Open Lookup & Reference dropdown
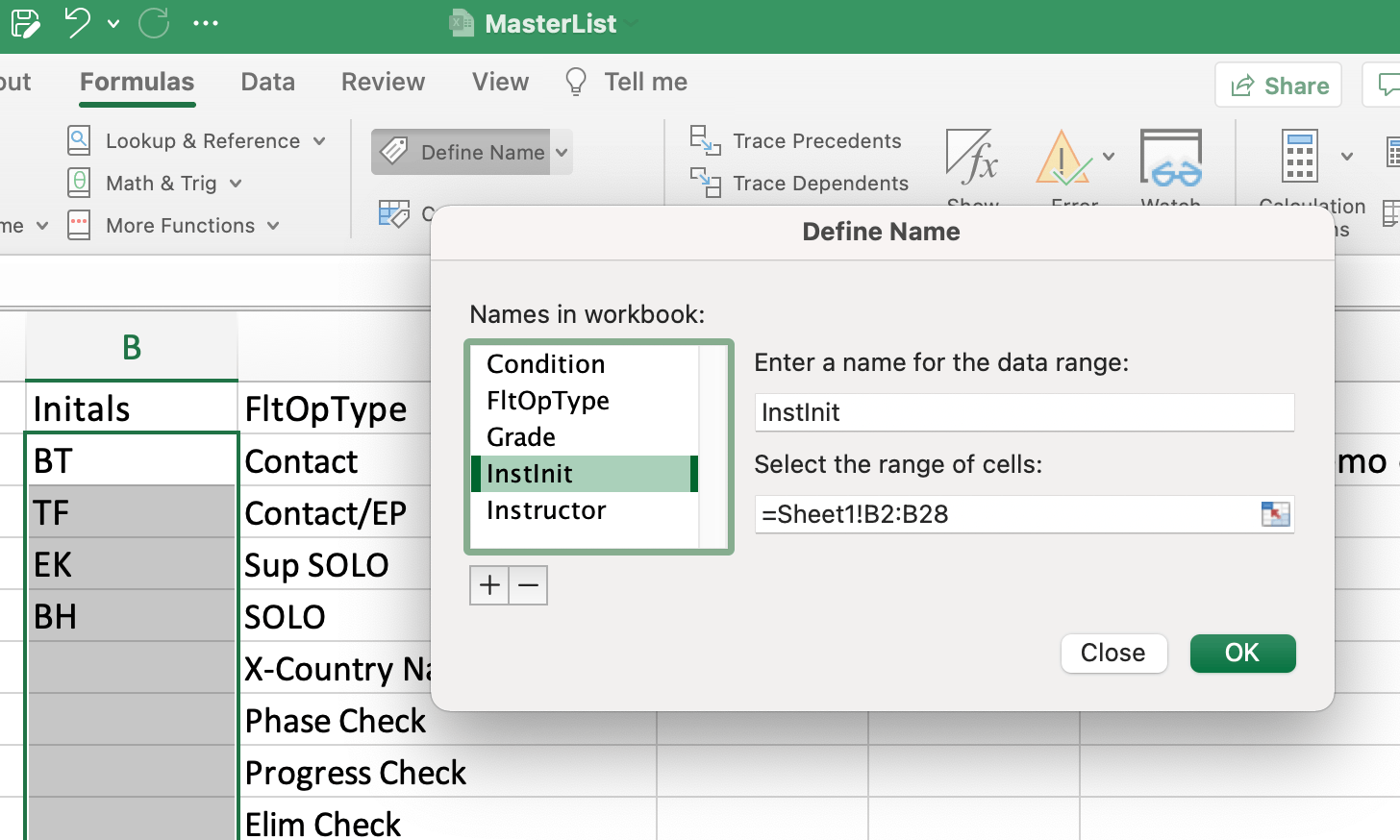 (202, 141)
